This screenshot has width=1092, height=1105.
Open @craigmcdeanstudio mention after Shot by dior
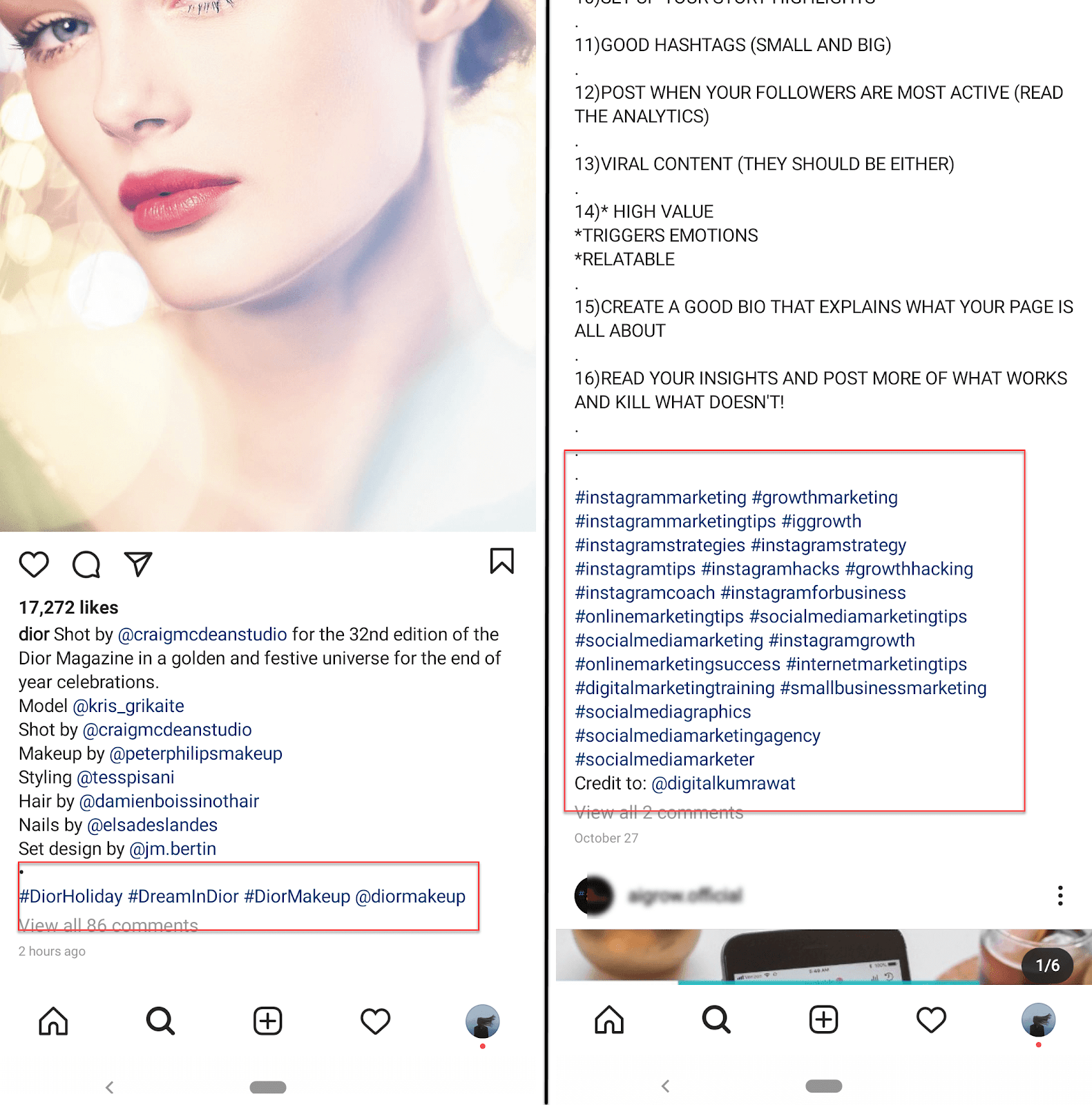[x=202, y=635]
